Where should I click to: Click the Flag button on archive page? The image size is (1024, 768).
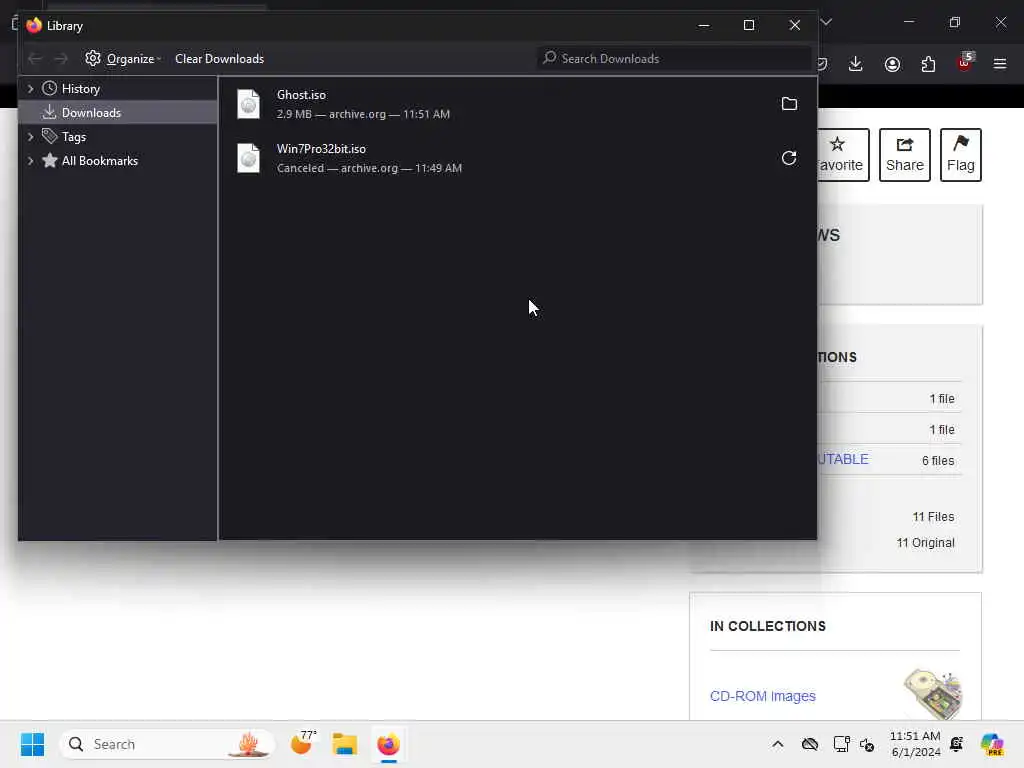961,155
